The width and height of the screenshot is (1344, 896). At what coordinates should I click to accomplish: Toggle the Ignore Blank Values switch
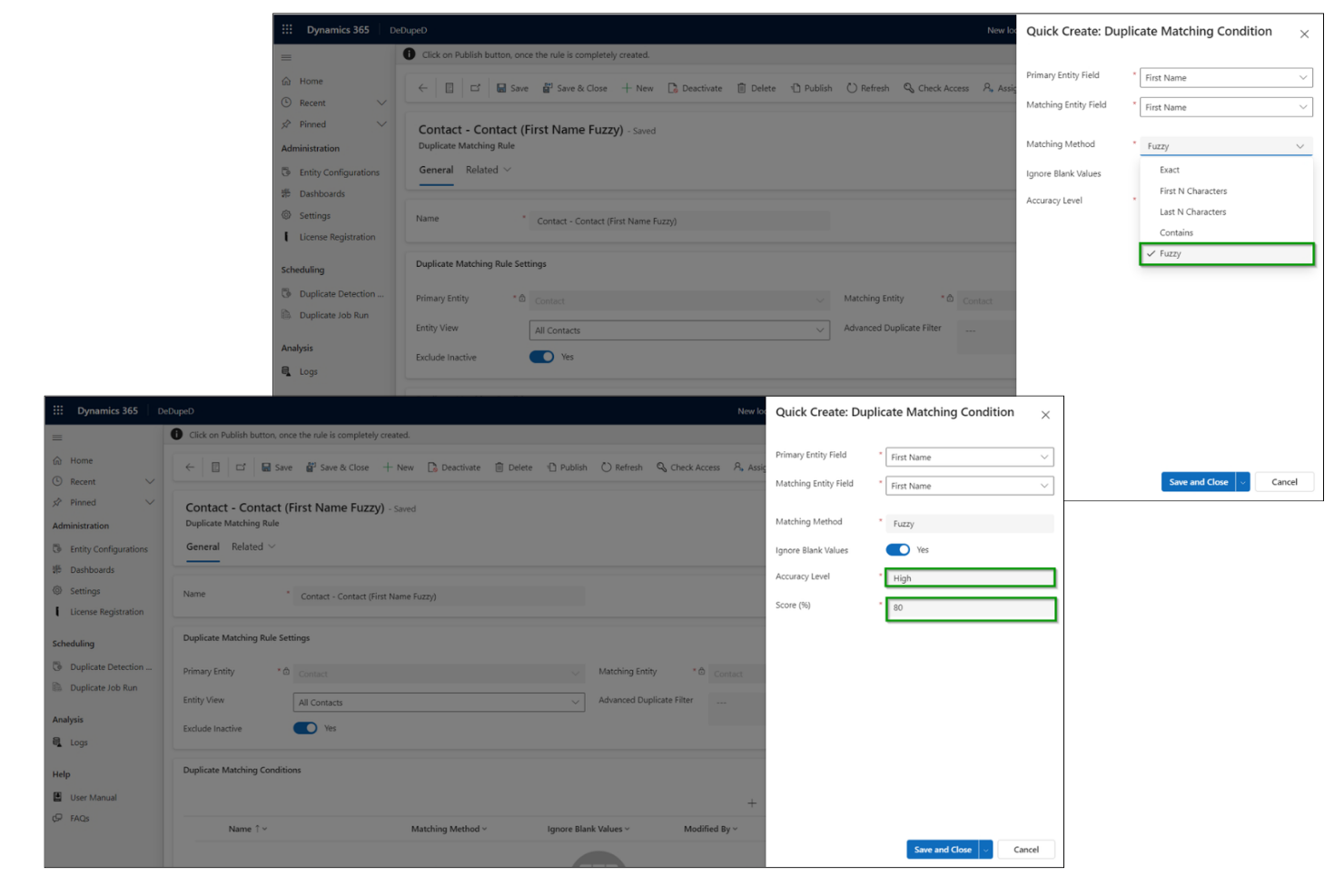click(897, 549)
